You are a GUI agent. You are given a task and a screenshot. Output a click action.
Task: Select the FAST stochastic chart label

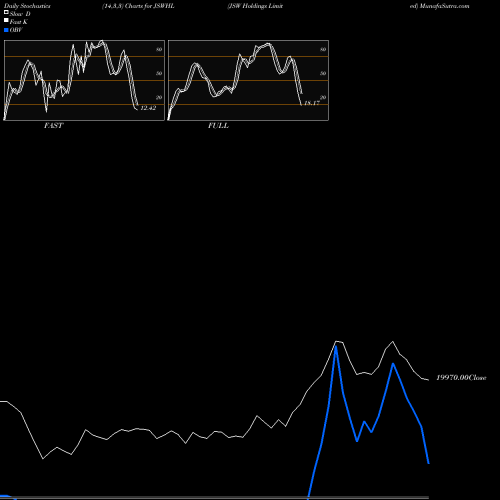53,126
